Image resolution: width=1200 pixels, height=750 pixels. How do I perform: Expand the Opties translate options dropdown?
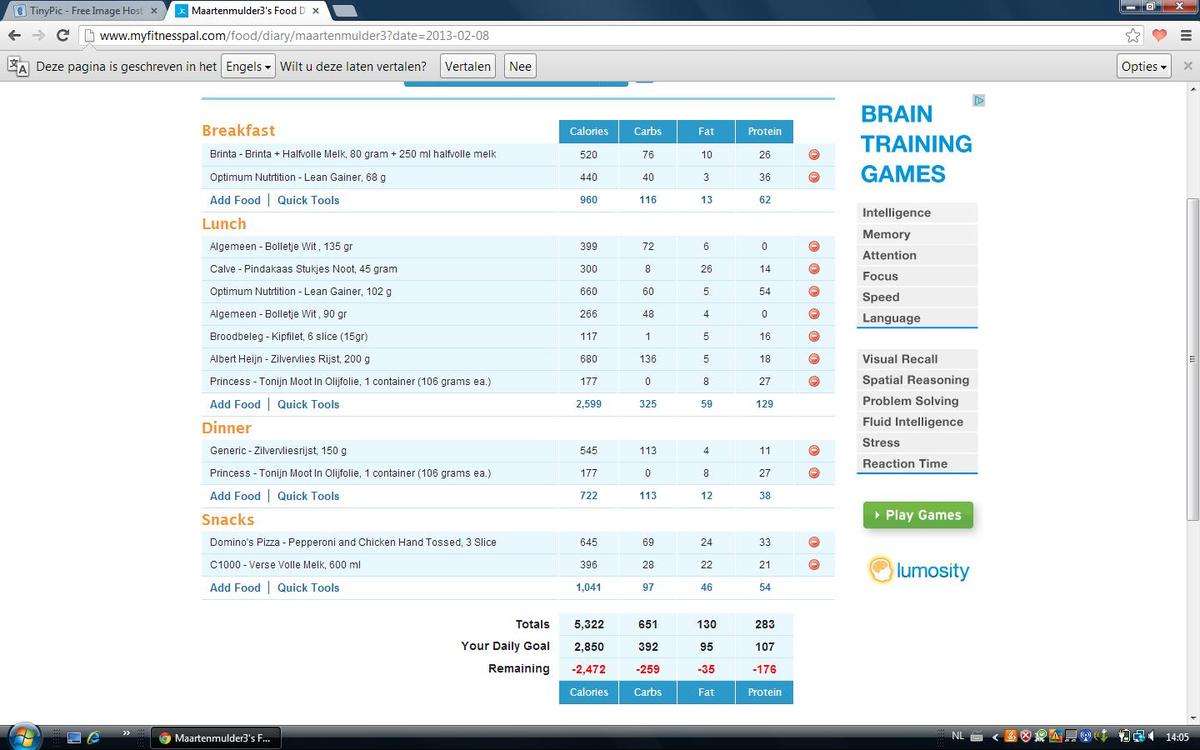pos(1145,66)
